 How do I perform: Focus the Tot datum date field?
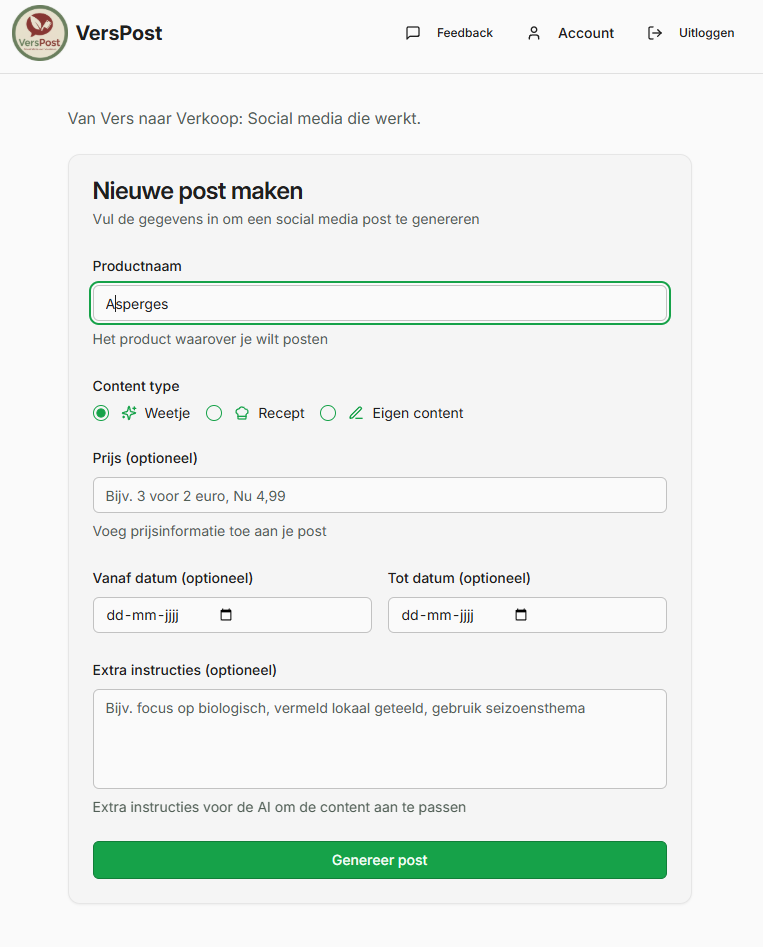pyautogui.click(x=445, y=615)
